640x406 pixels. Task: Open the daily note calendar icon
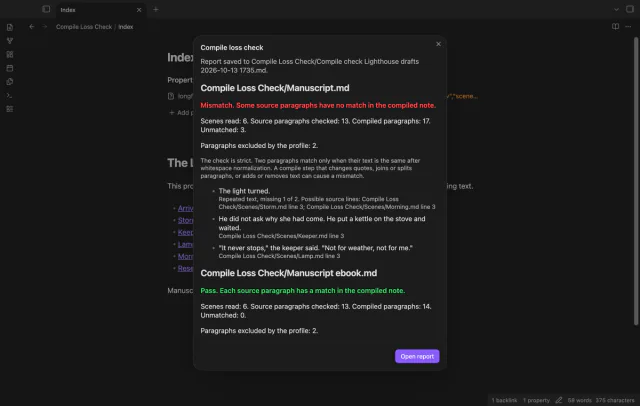pyautogui.click(x=10, y=68)
